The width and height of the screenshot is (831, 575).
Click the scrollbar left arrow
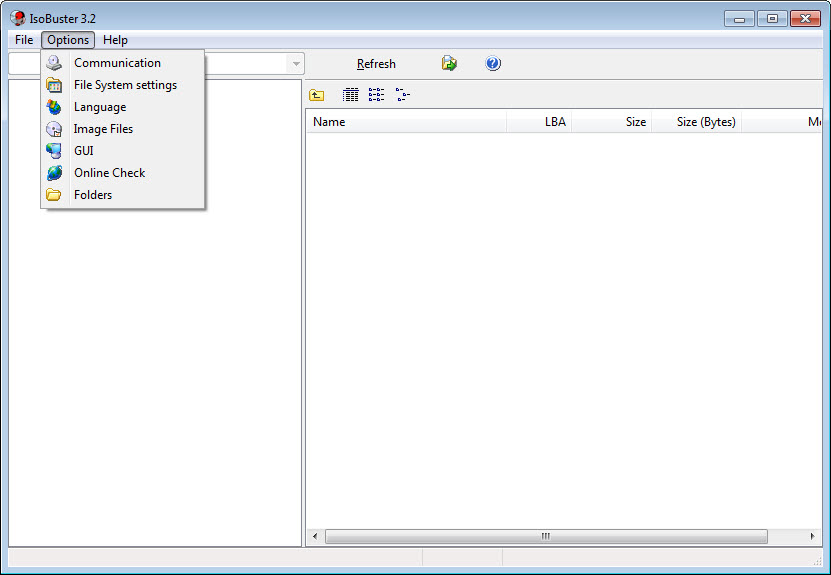(315, 536)
